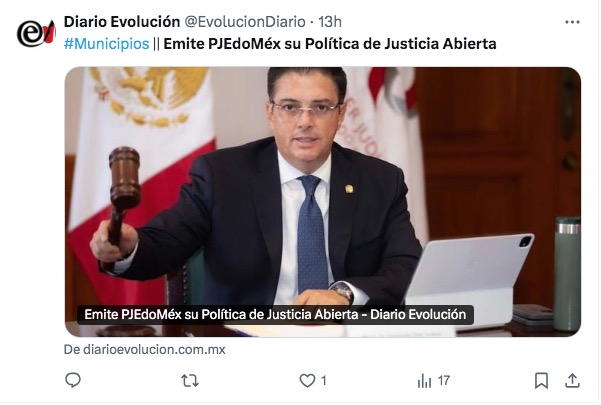The height and width of the screenshot is (405, 601).
Task: Open the reply composer via speech bubble icon
Action: tap(73, 380)
